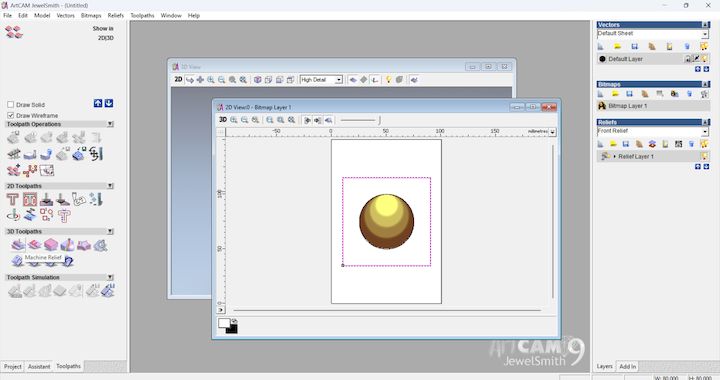Switch to the Layers tab
Viewport: 720px width, 380px height.
604,366
